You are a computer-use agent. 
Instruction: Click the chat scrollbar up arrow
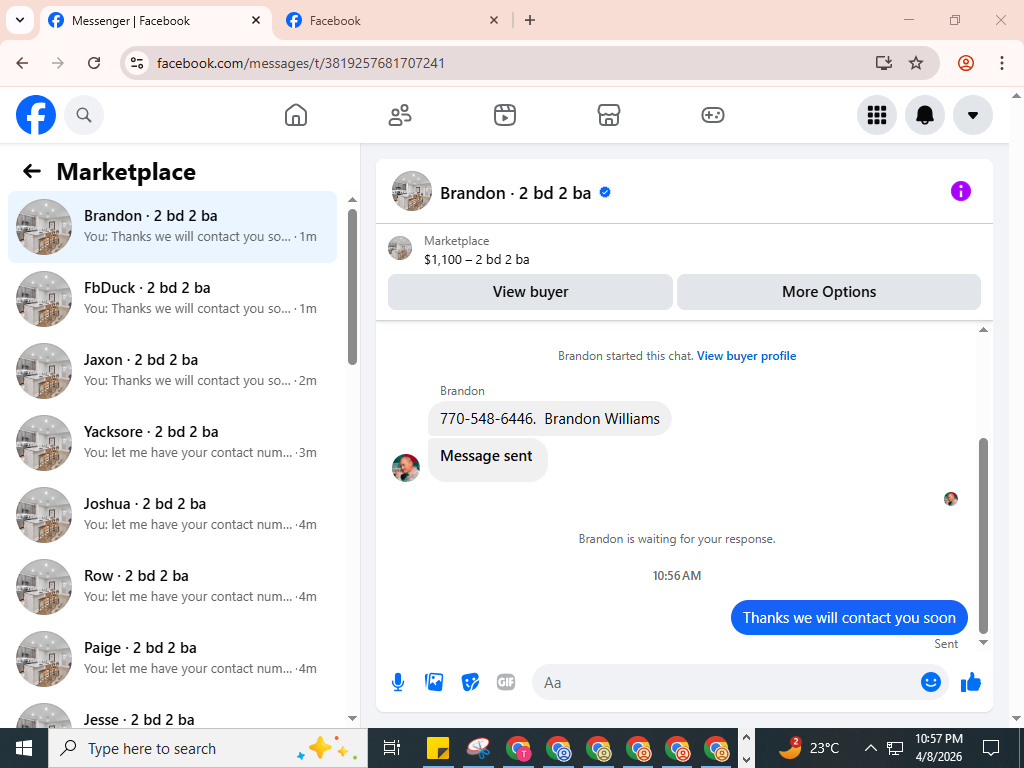click(983, 330)
